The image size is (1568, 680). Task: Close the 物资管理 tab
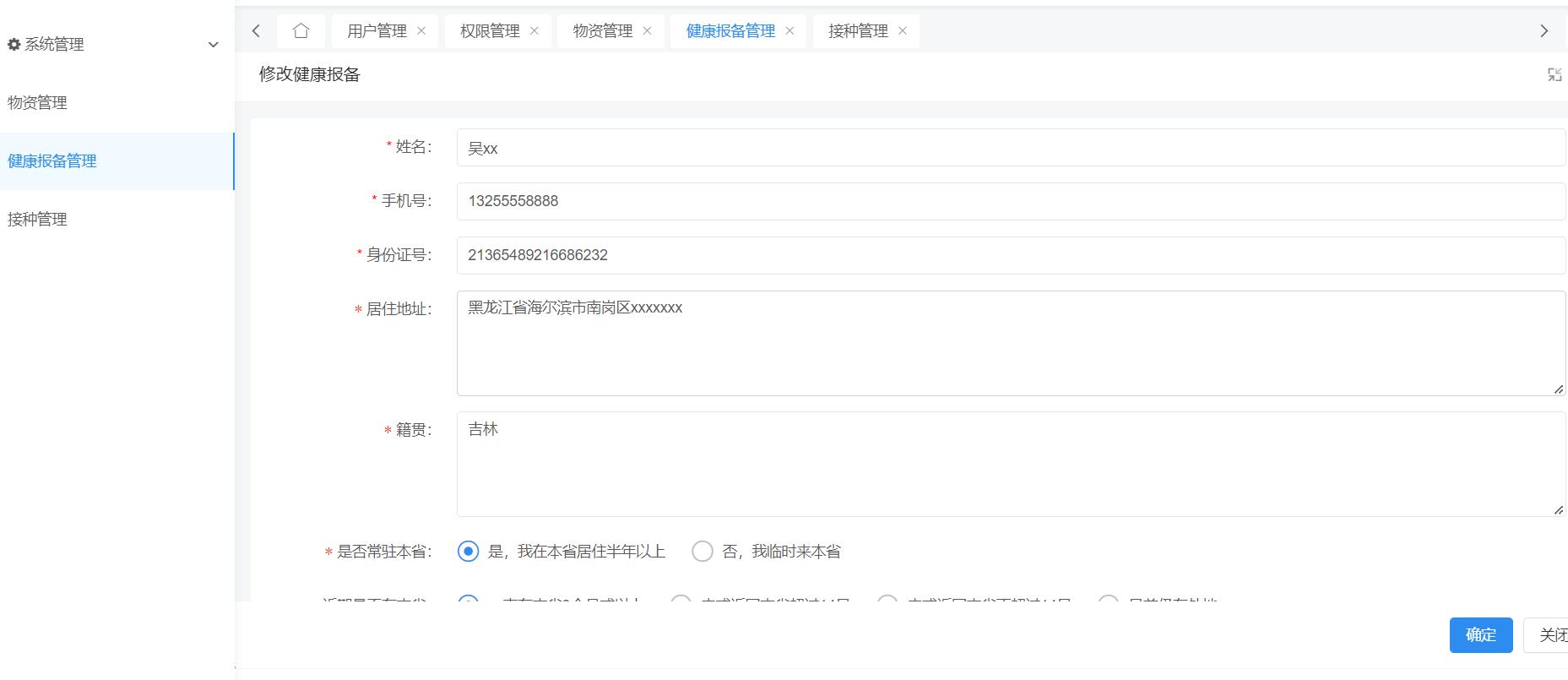(x=648, y=31)
